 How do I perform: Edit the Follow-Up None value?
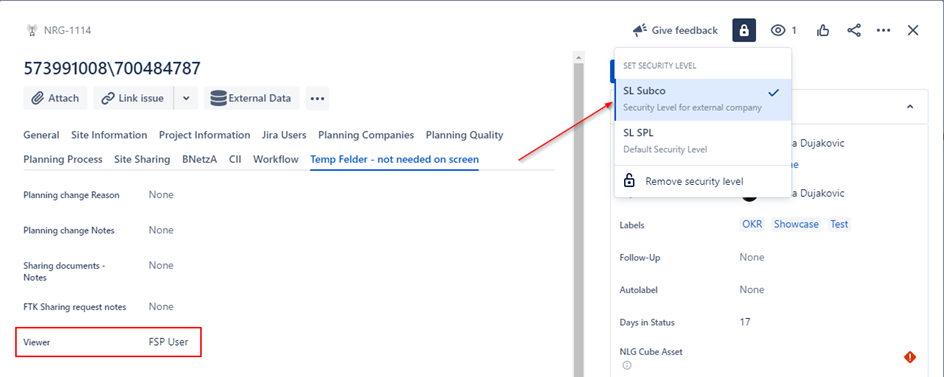pyautogui.click(x=752, y=257)
